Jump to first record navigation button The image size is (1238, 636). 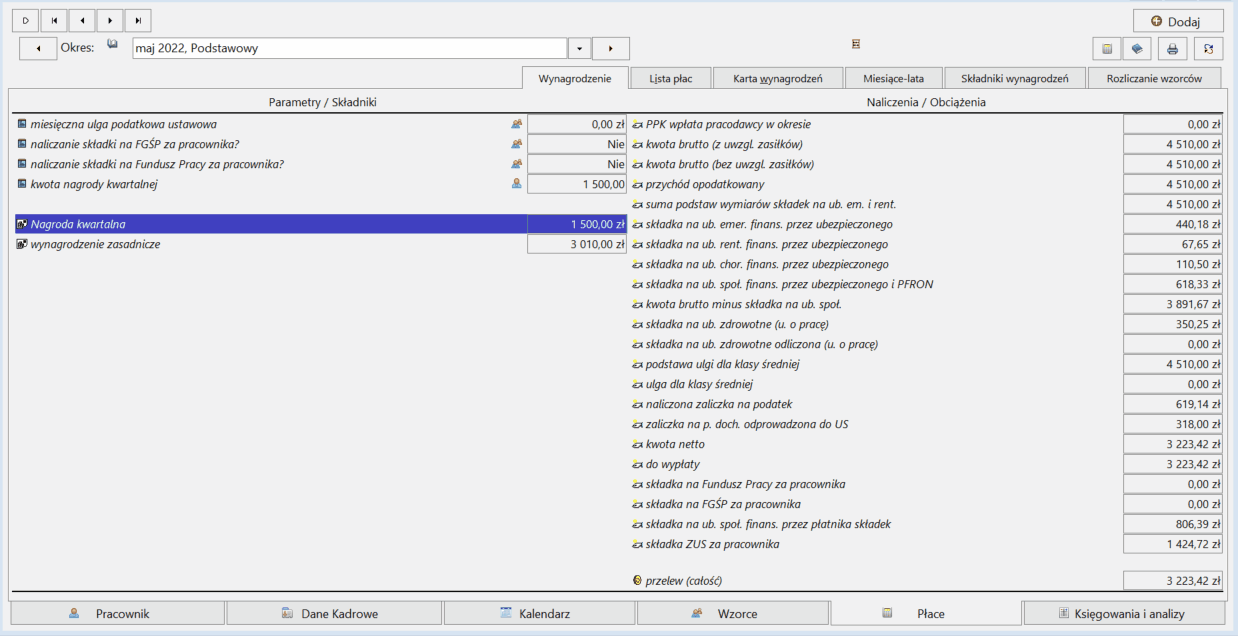coord(54,20)
